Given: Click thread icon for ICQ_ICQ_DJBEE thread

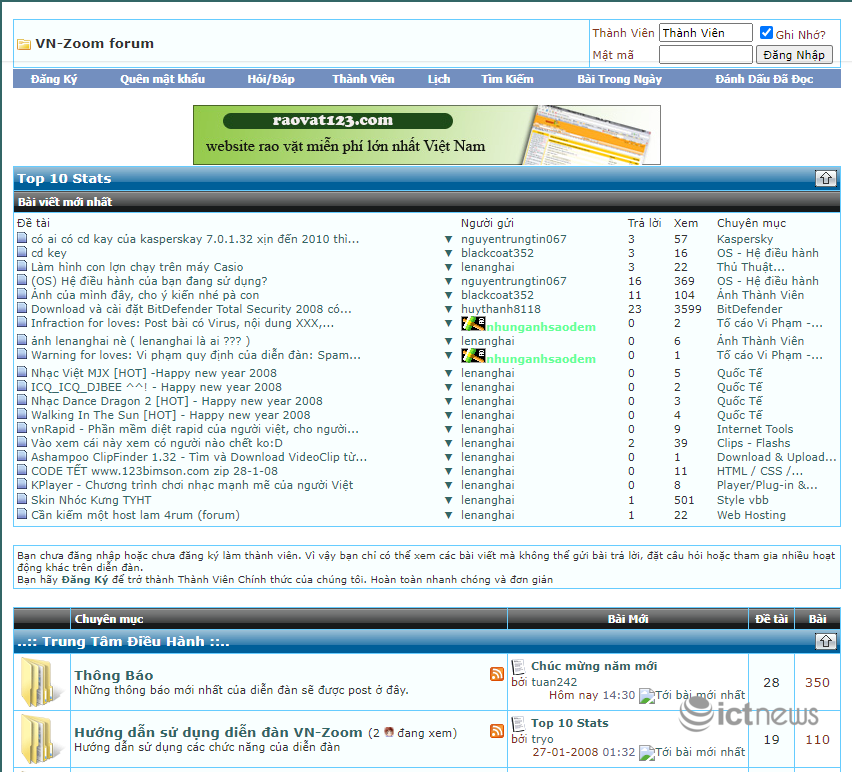Looking at the screenshot, I should 22,386.
